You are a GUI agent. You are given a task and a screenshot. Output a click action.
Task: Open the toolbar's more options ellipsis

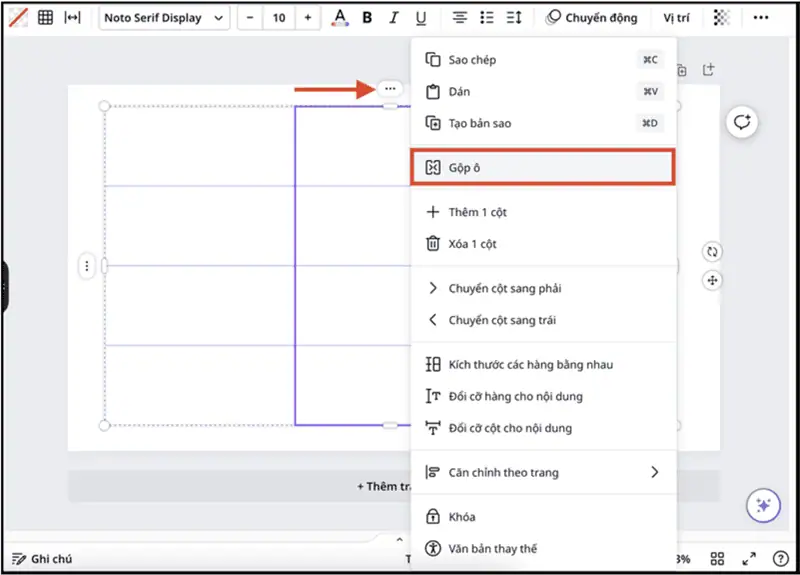(x=761, y=18)
